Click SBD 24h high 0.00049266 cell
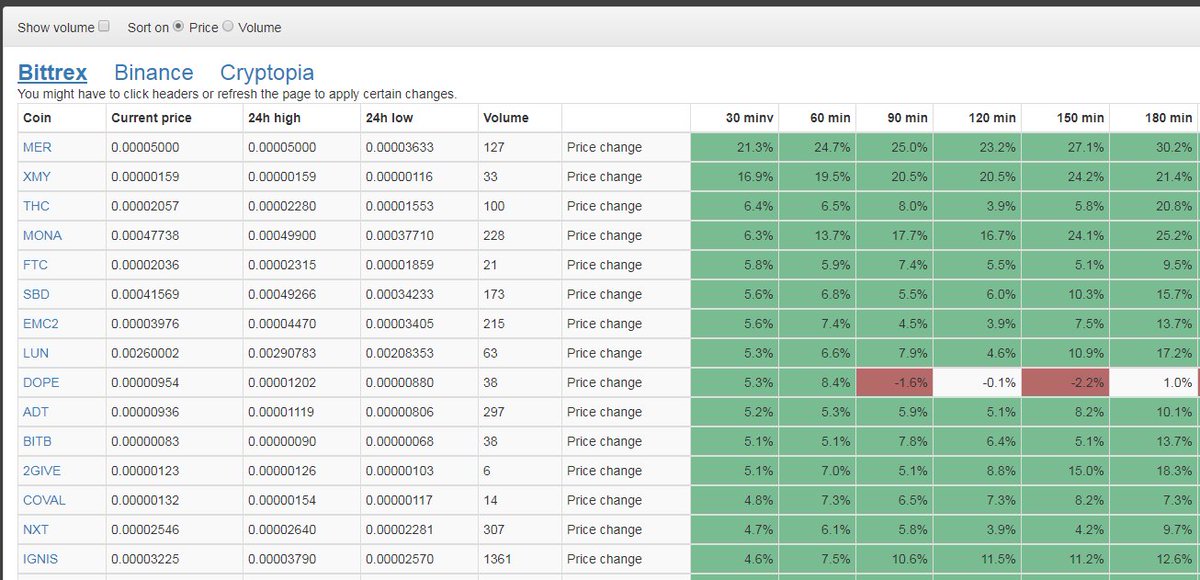The image size is (1200, 580). click(301, 294)
